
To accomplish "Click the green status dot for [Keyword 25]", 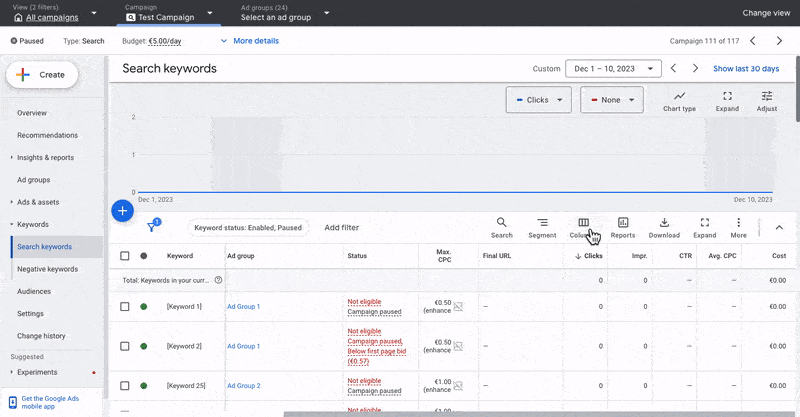I will click(144, 386).
